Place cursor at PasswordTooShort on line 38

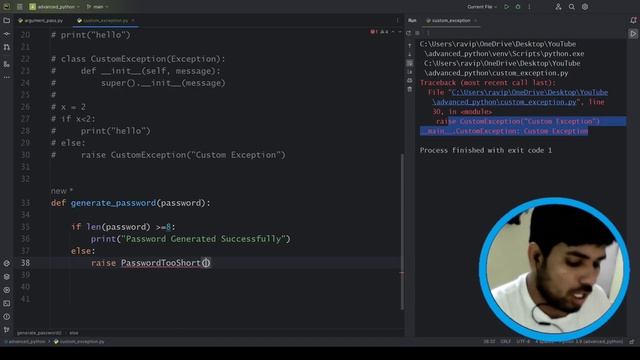(x=161, y=263)
